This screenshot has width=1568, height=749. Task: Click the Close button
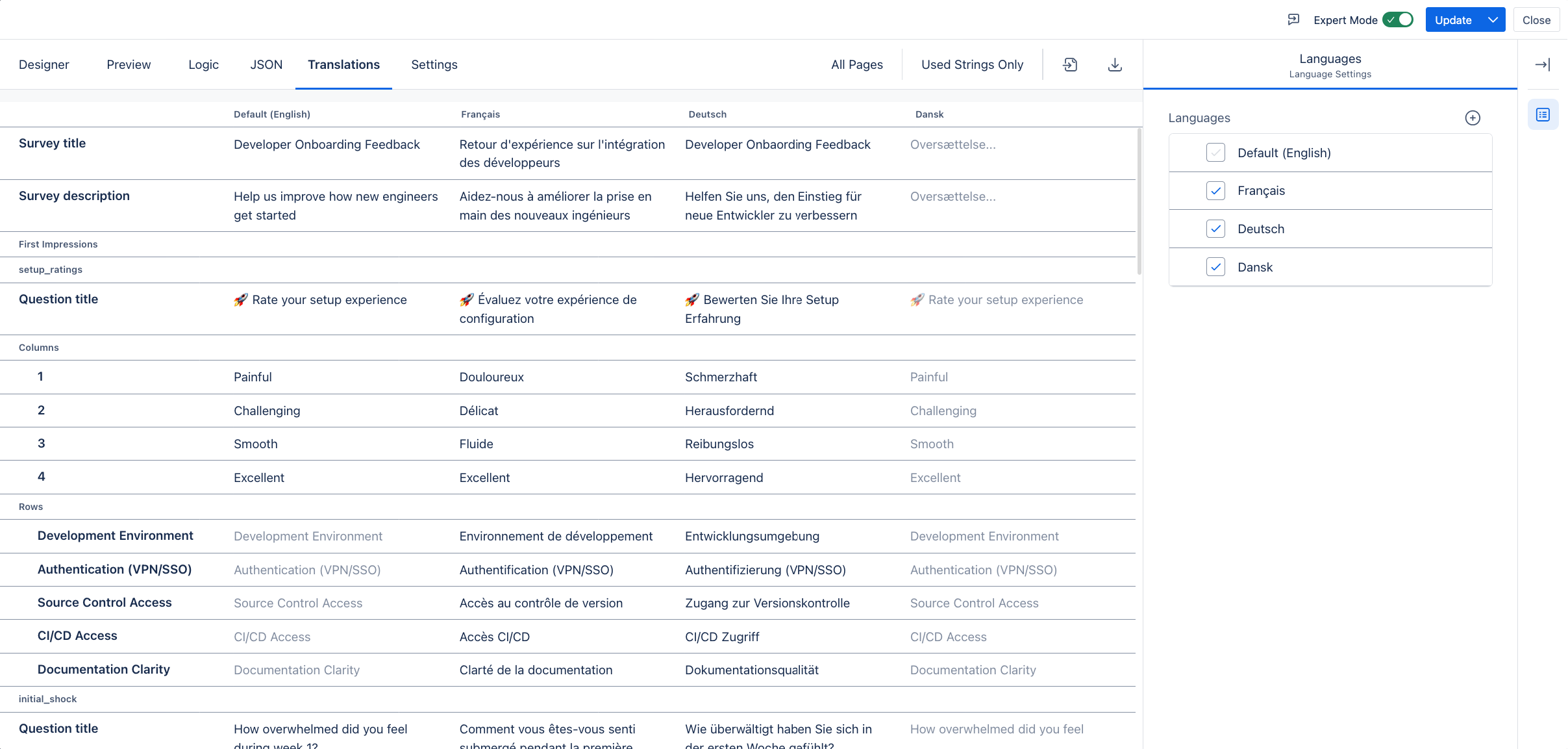pyautogui.click(x=1536, y=19)
